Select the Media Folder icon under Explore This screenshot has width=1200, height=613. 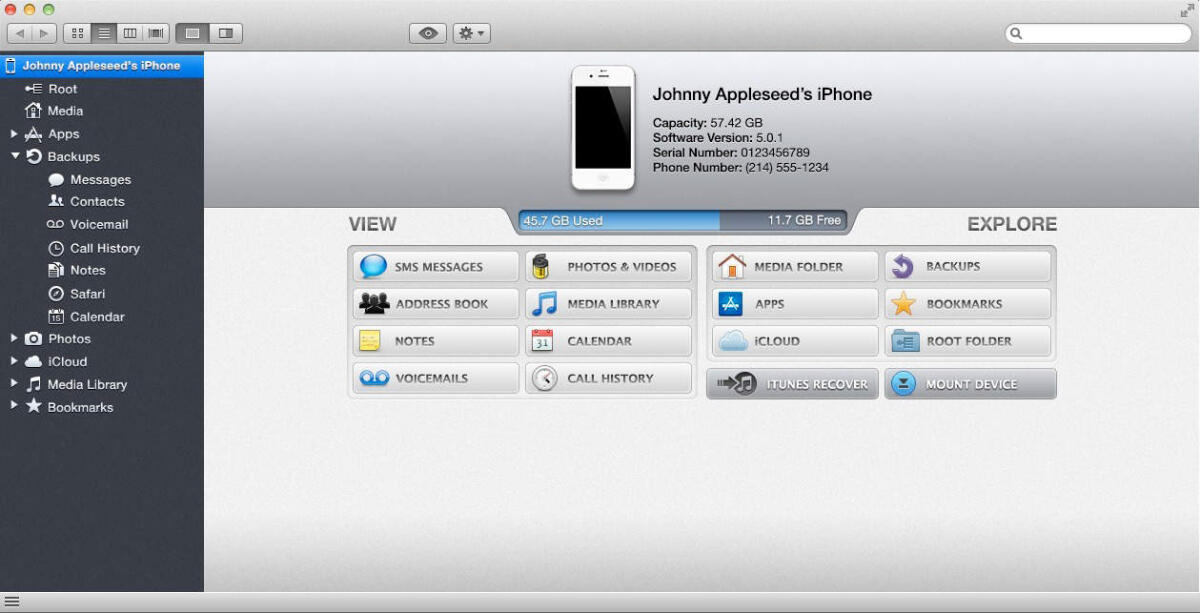click(793, 266)
